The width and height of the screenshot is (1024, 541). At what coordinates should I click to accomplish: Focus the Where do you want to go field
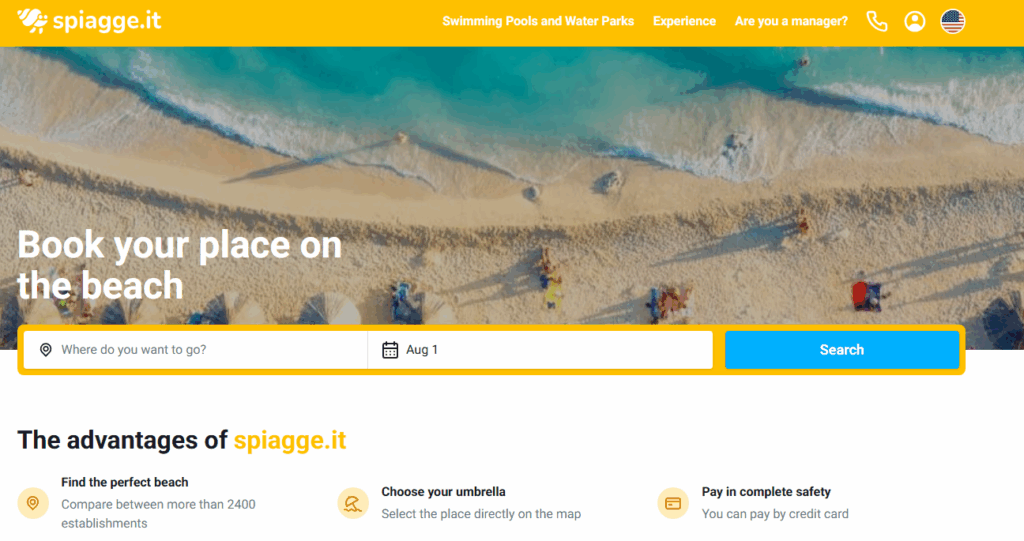[195, 350]
